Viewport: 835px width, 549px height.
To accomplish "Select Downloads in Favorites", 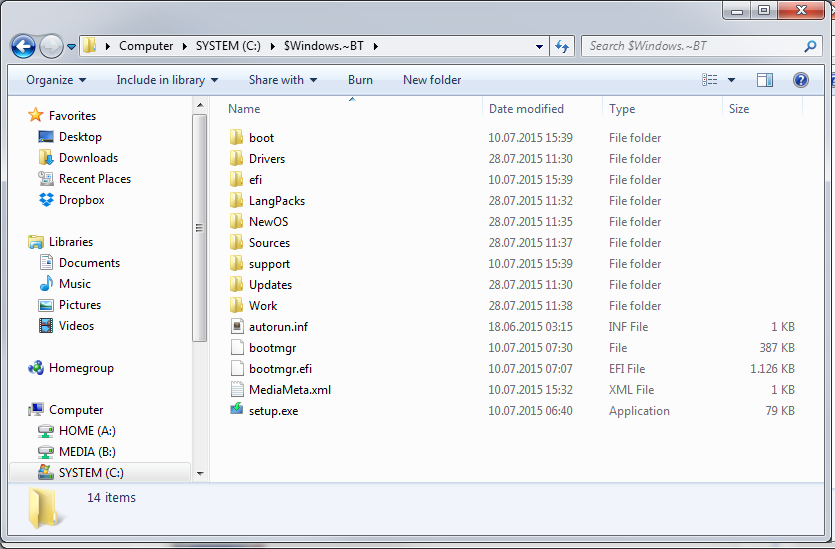I will pyautogui.click(x=88, y=158).
